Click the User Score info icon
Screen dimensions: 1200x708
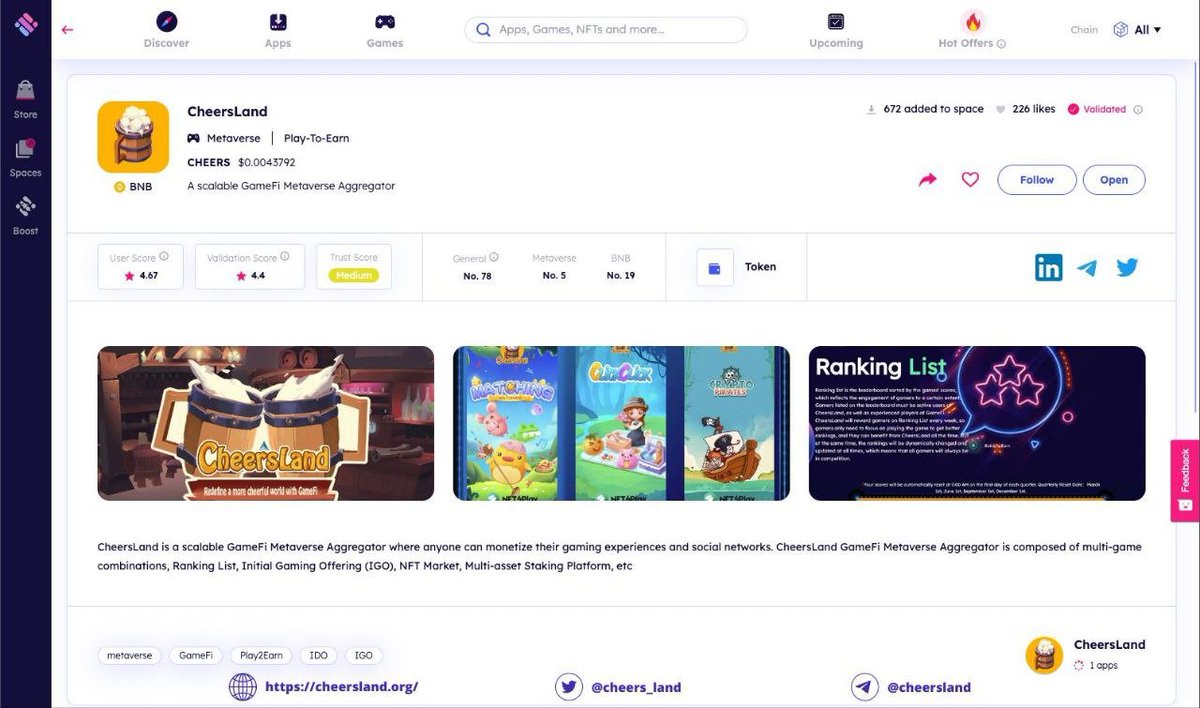click(163, 257)
